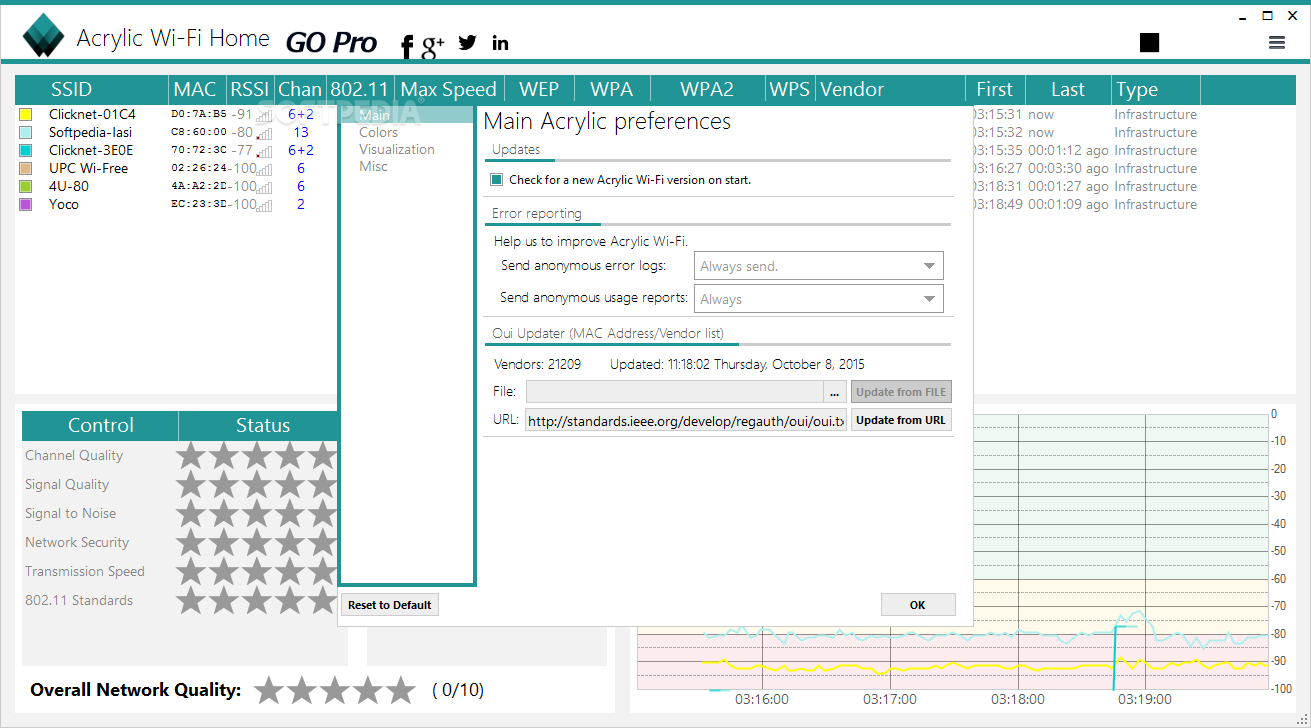Sort by the Last seen column header

(x=1068, y=89)
